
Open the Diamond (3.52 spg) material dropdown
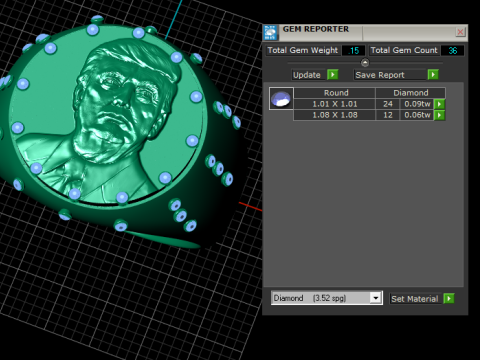[376, 298]
